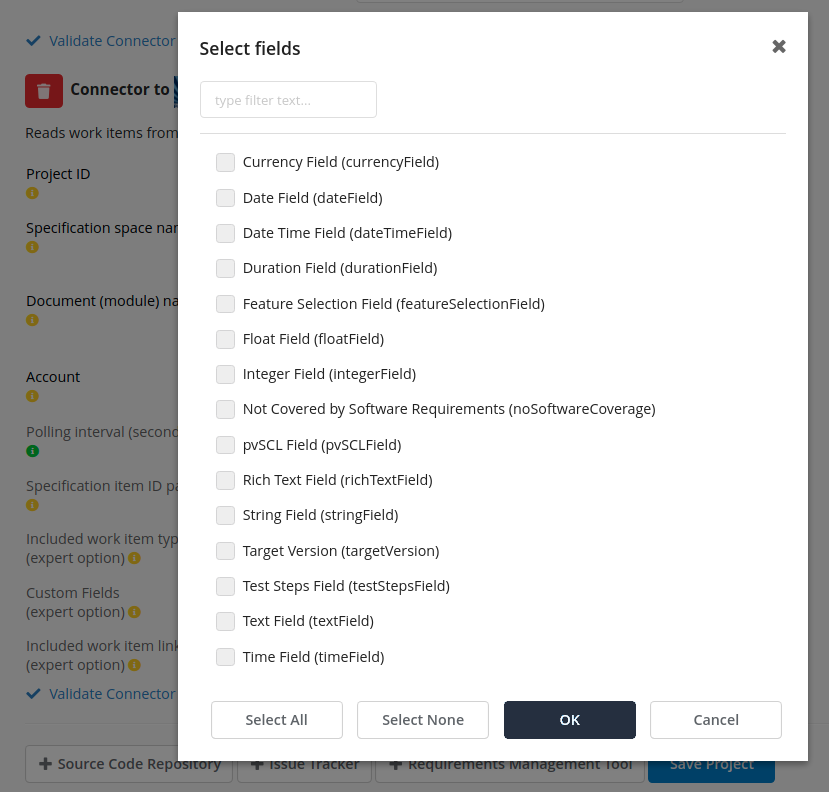Screen dimensions: 829x792
Task: Check the Date Field (dateField) checkbox
Action: pos(225,198)
